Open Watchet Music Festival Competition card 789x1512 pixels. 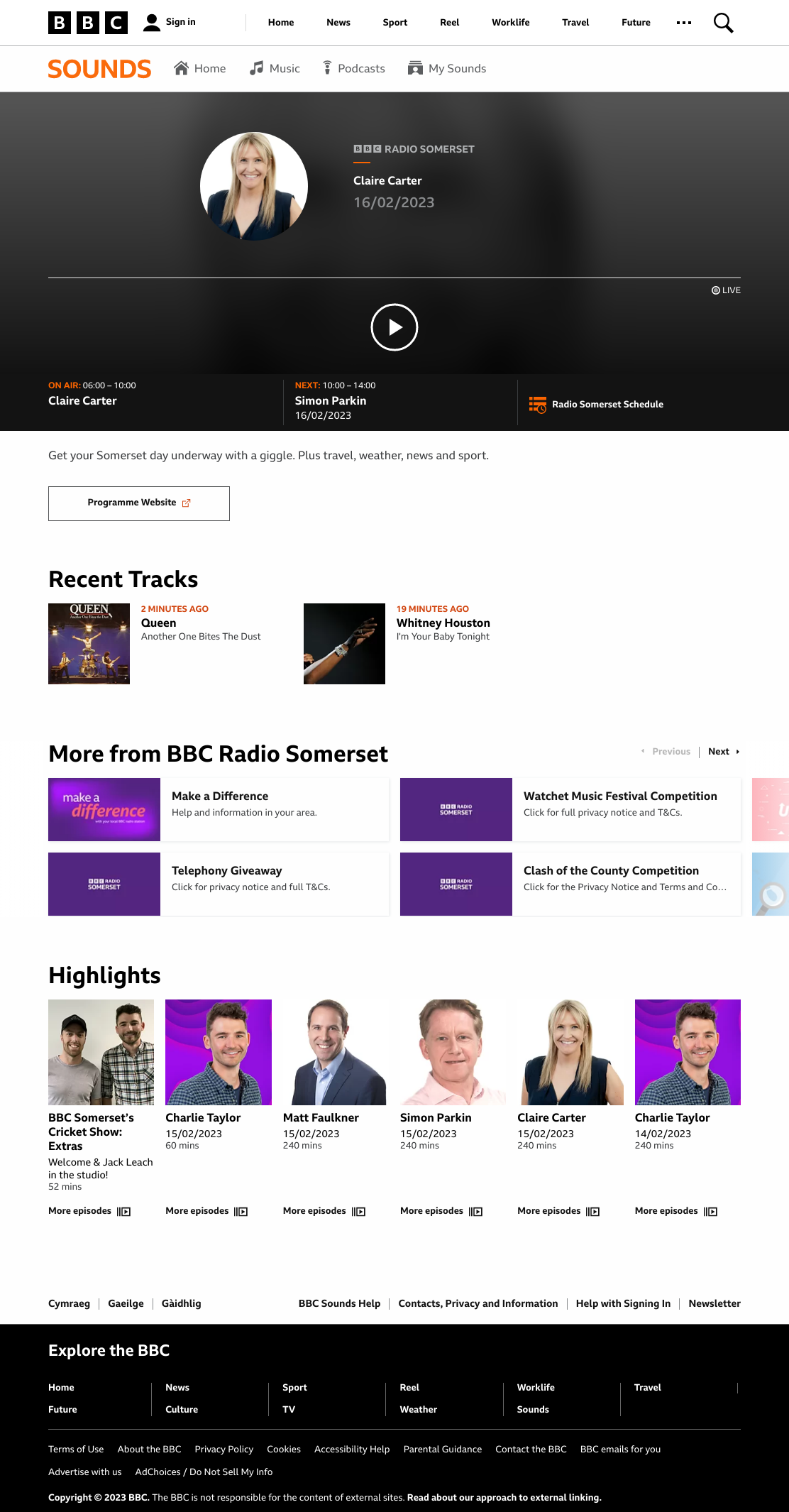[x=570, y=810]
